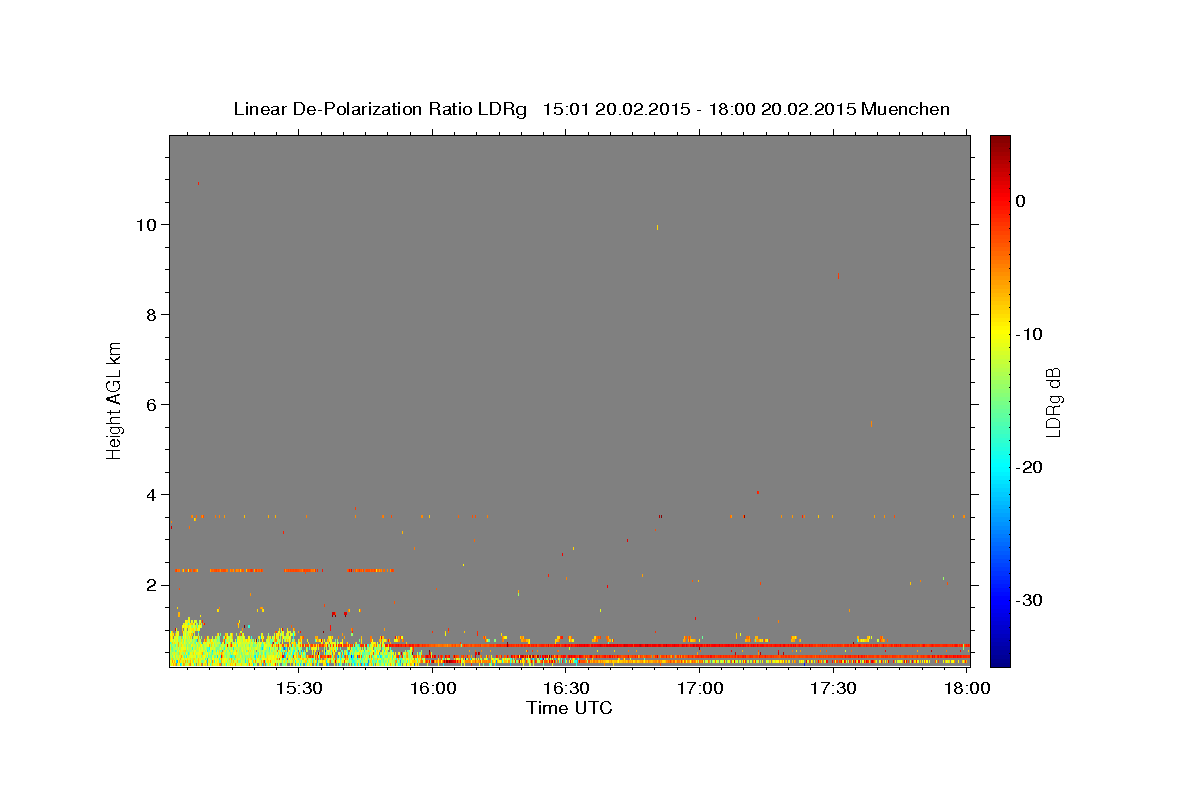Image resolution: width=1200 pixels, height=800 pixels.
Task: Click the dark blue bottom of colorbar
Action: (1000, 658)
